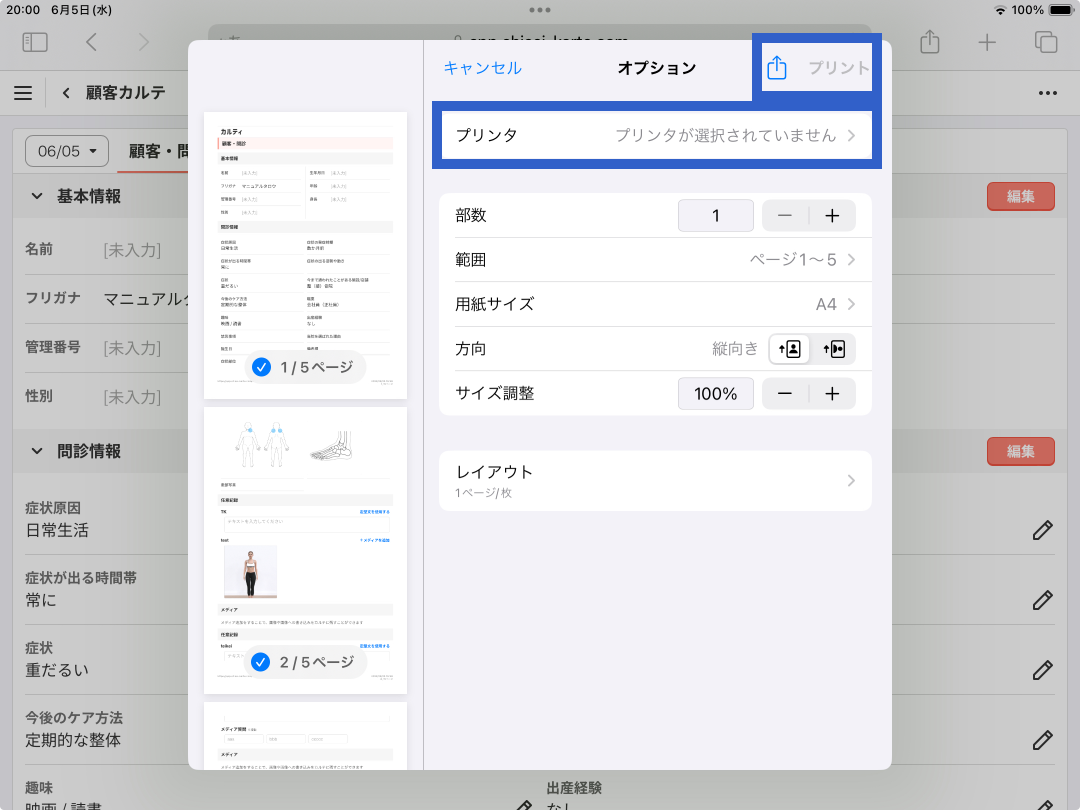Open Safari tab overview icon
The height and width of the screenshot is (810, 1080).
[1046, 42]
